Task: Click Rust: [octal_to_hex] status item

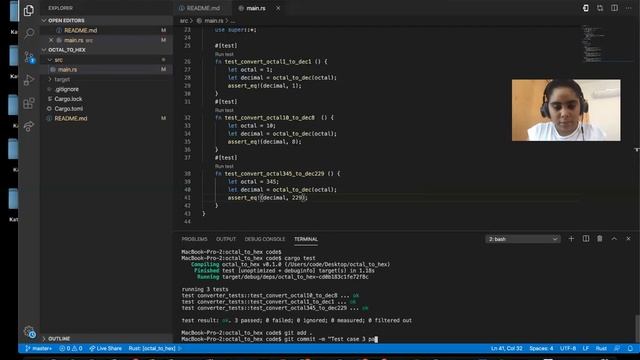Action: (152, 349)
